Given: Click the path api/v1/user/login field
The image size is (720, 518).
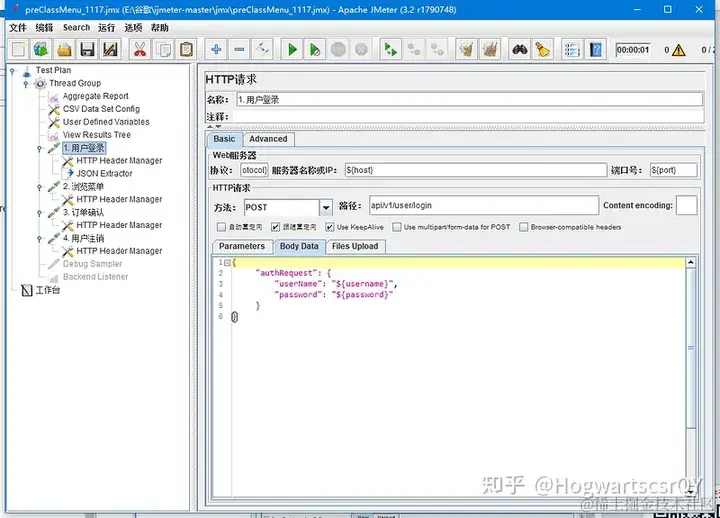Looking at the screenshot, I should (484, 205).
